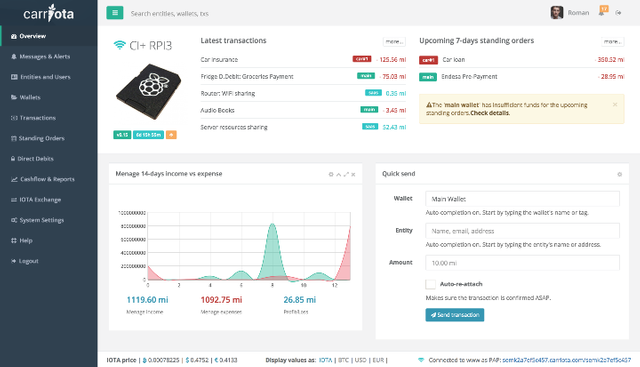Toggle the Auto-re-attach checkbox
Image resolution: width=640 pixels, height=367 pixels.
[430, 284]
